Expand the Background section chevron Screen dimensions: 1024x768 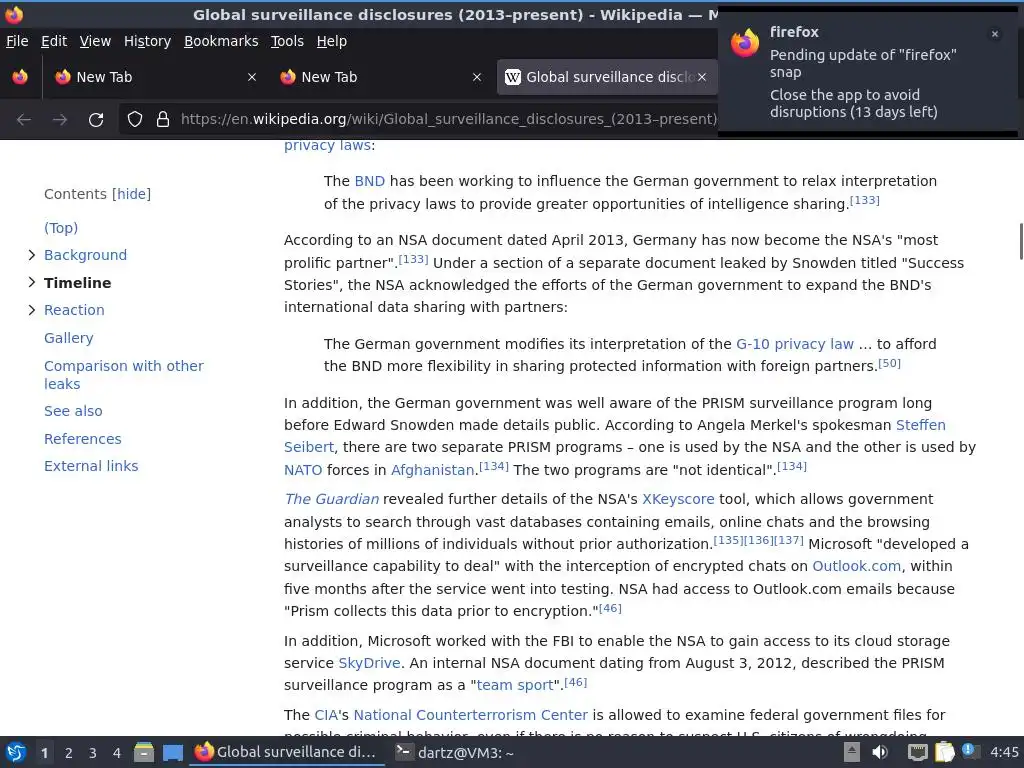tap(31, 255)
